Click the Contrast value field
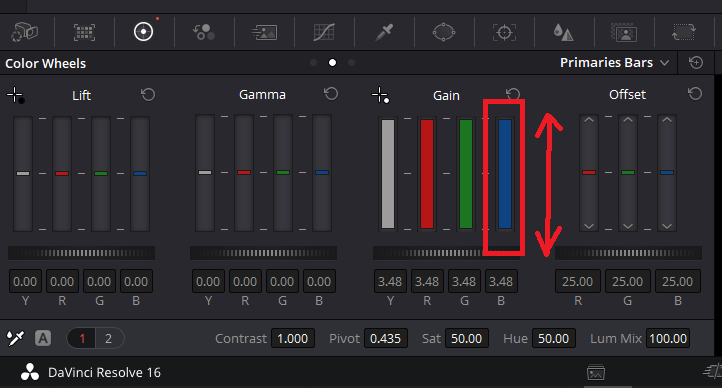Screen dimensions: 722x388 (x=293, y=338)
